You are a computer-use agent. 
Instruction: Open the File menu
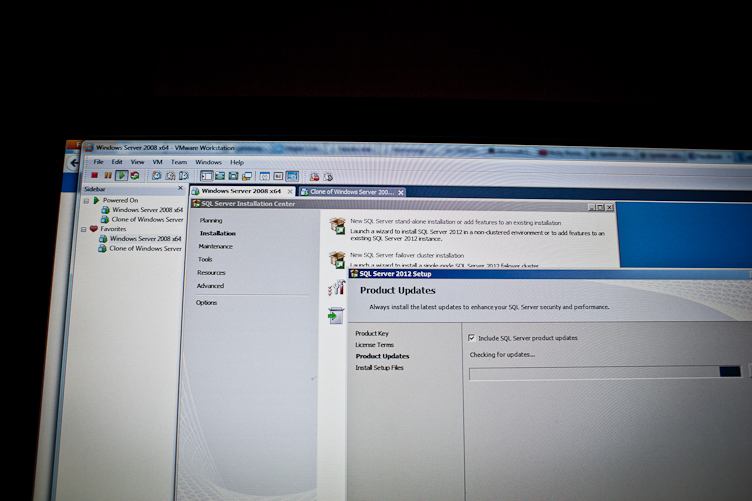coord(98,162)
